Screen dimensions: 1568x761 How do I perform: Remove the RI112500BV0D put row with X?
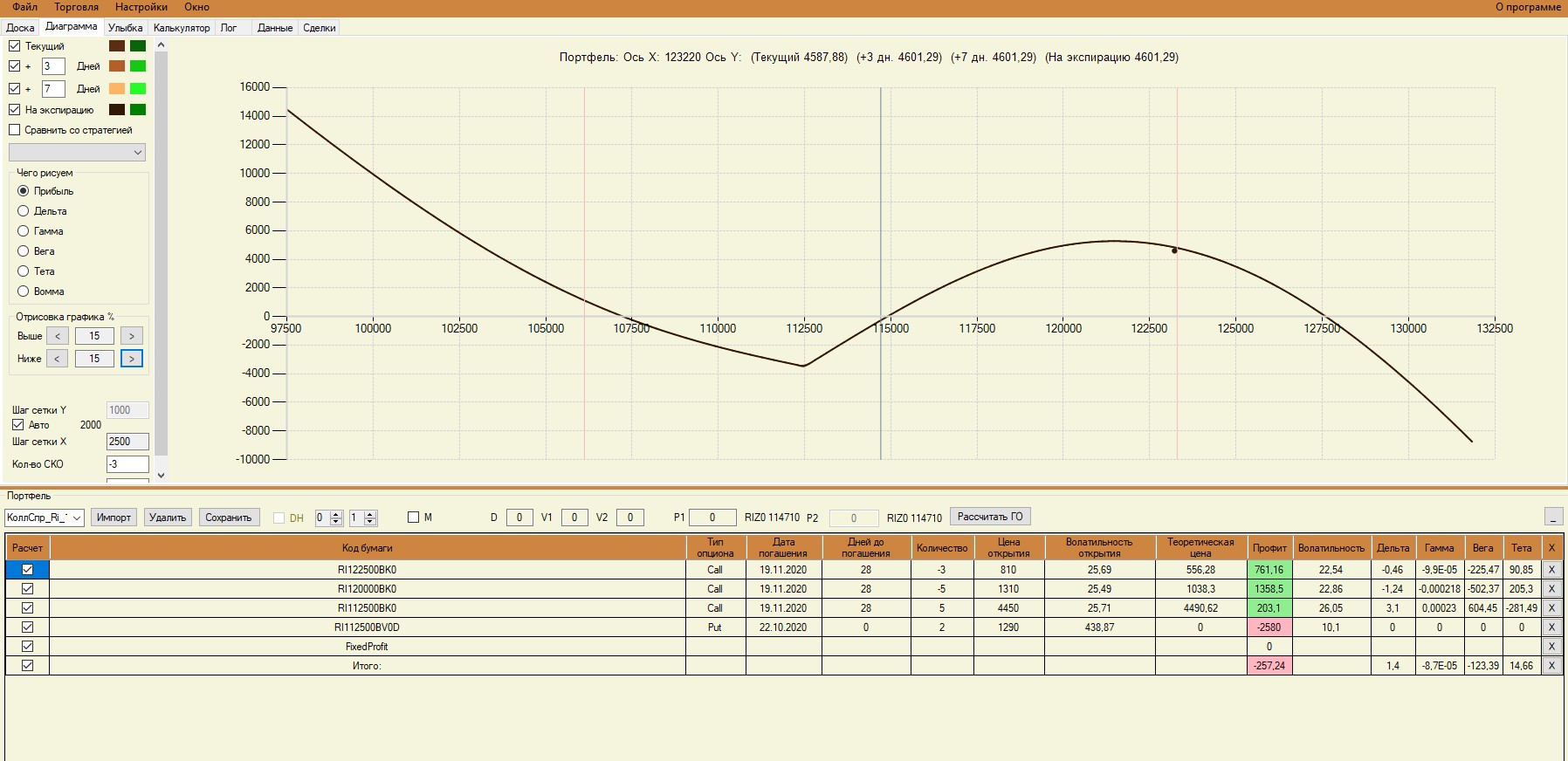(x=1551, y=627)
